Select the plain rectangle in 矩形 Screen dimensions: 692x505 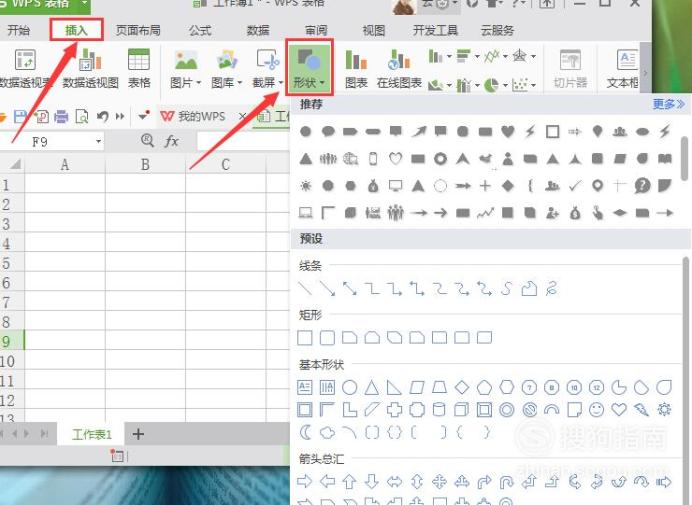coord(305,338)
